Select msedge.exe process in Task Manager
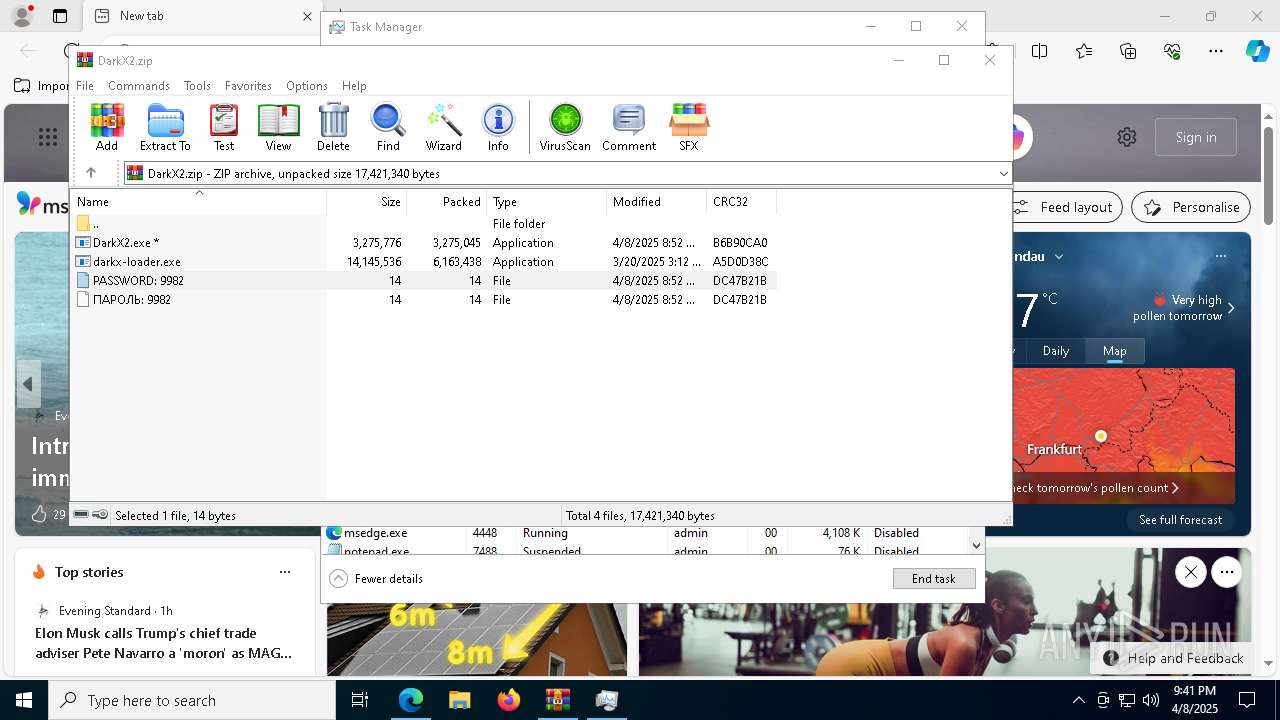 [647, 533]
